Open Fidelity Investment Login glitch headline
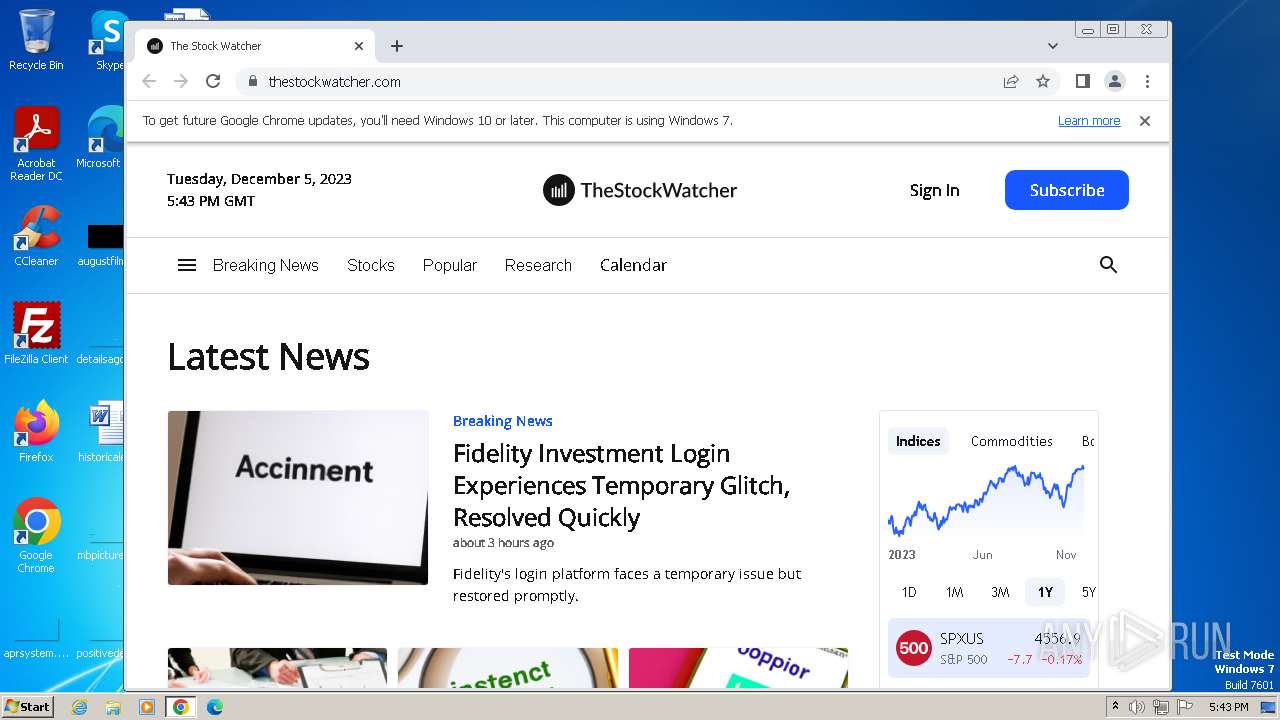Viewport: 1280px width, 720px height. click(x=621, y=485)
